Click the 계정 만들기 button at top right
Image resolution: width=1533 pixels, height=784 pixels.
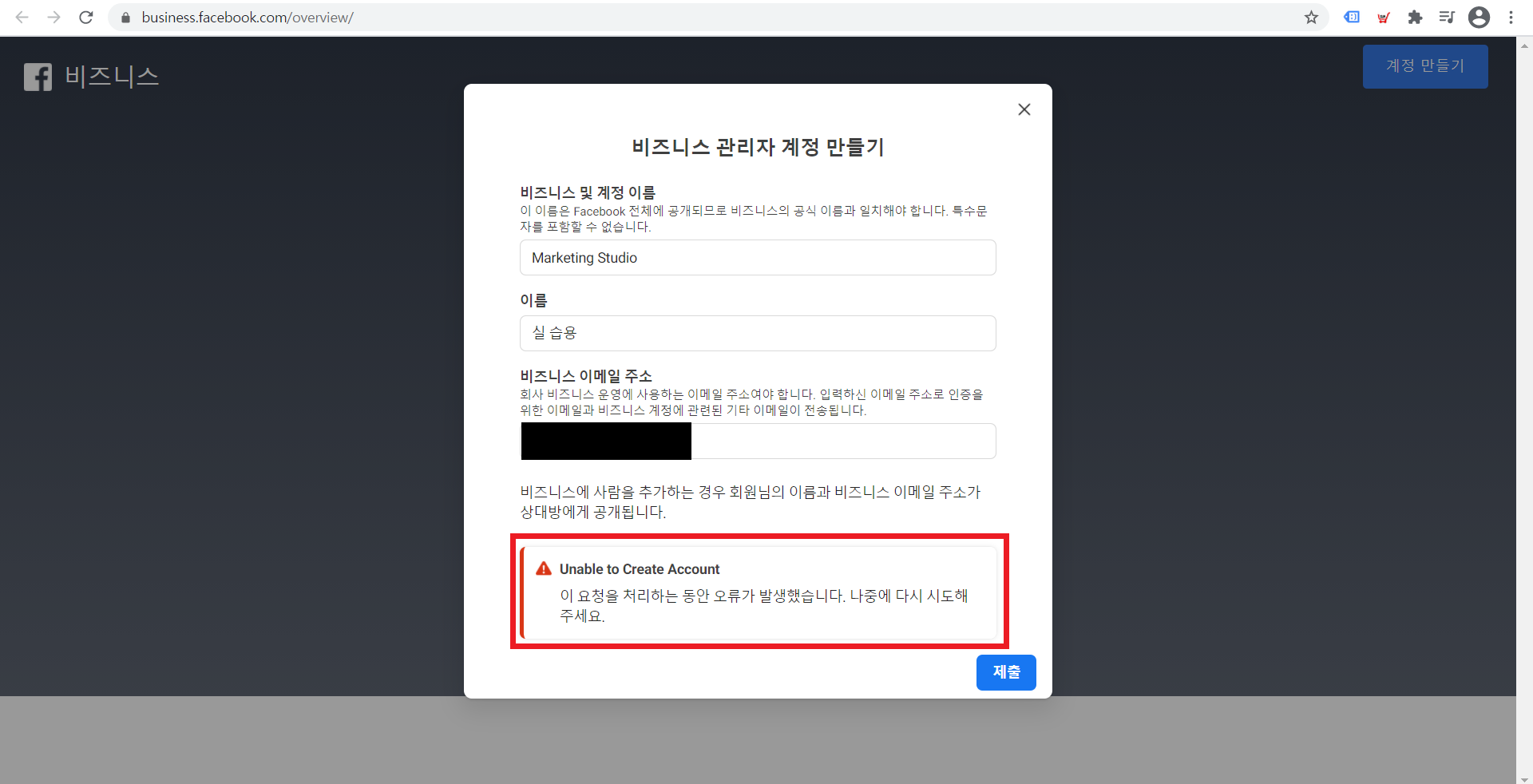coord(1425,66)
